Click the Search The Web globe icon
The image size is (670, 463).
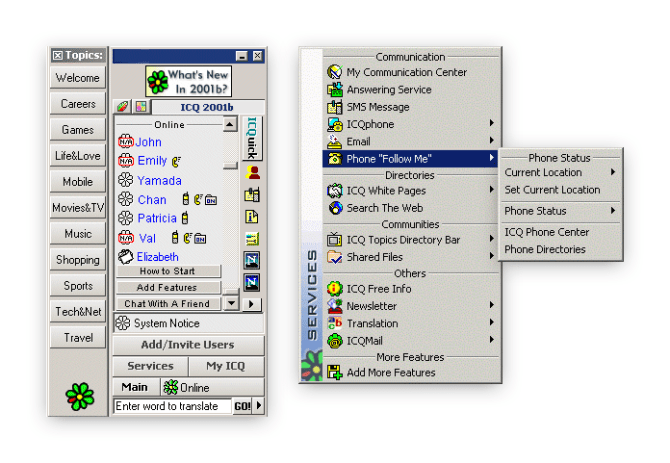point(335,208)
